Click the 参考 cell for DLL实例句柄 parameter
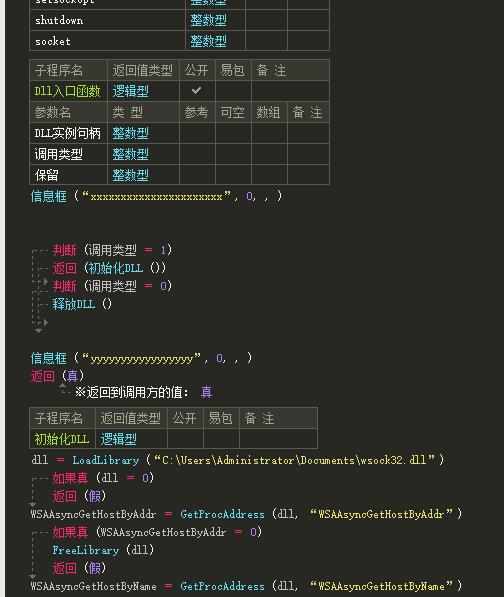 click(197, 133)
